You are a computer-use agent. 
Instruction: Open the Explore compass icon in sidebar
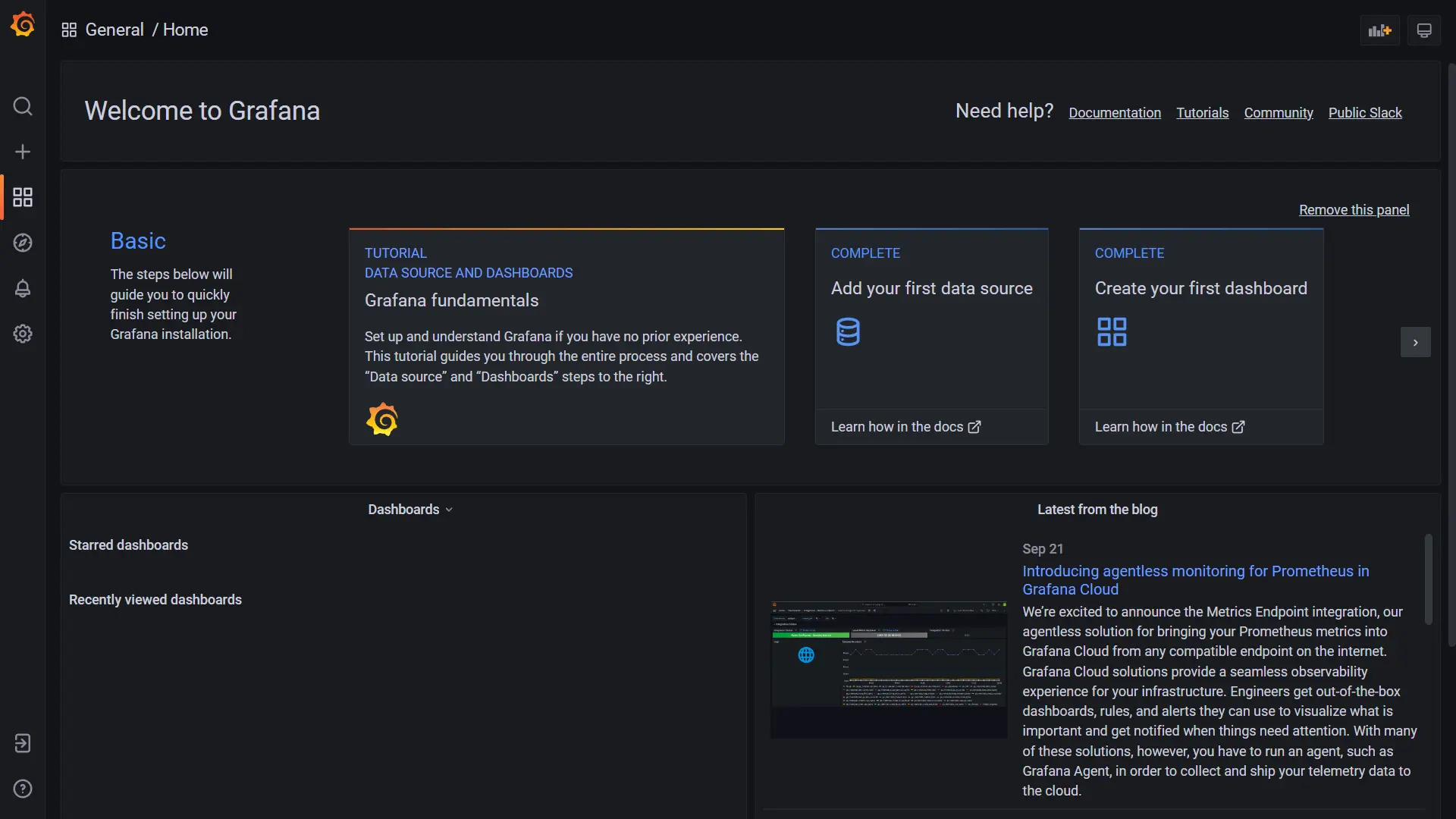pos(23,243)
